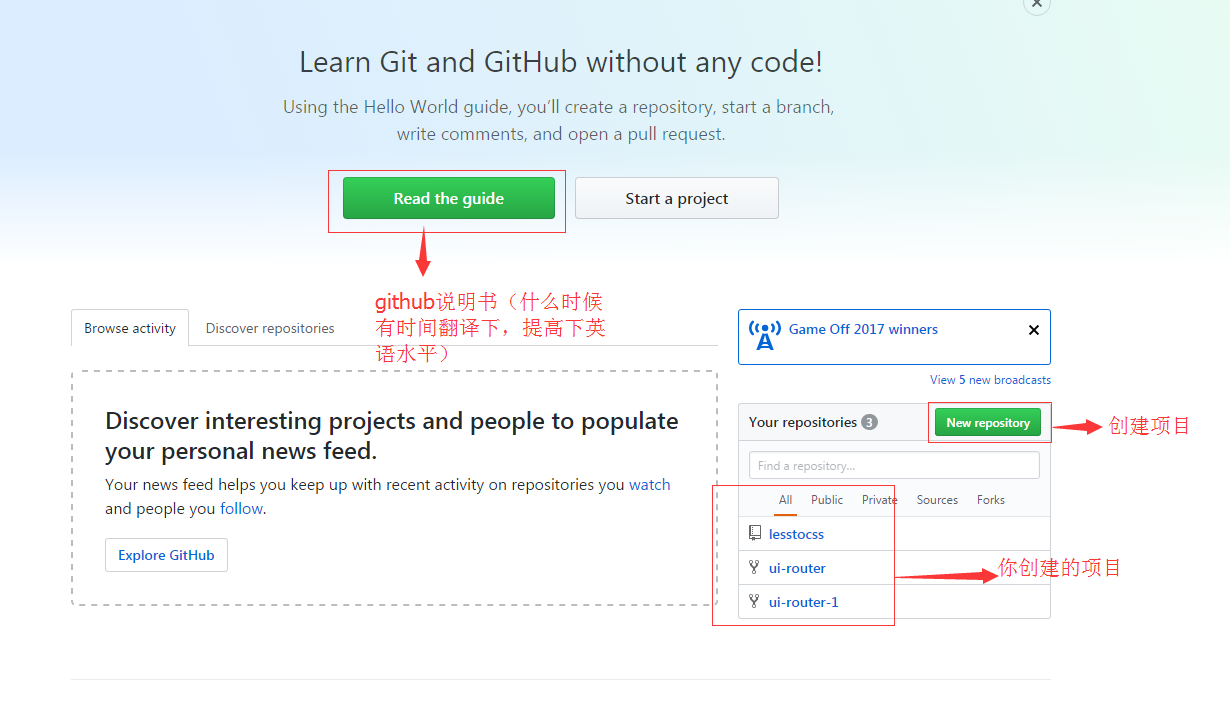This screenshot has height=708, width=1230.
Task: Click the Read the guide button
Action: click(x=448, y=198)
